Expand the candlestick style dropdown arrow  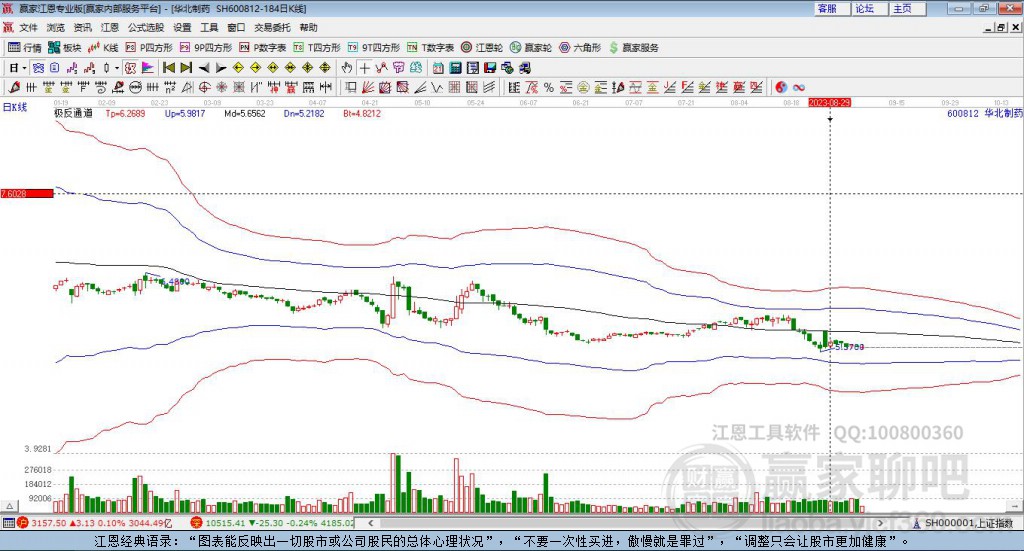pyautogui.click(x=116, y=68)
